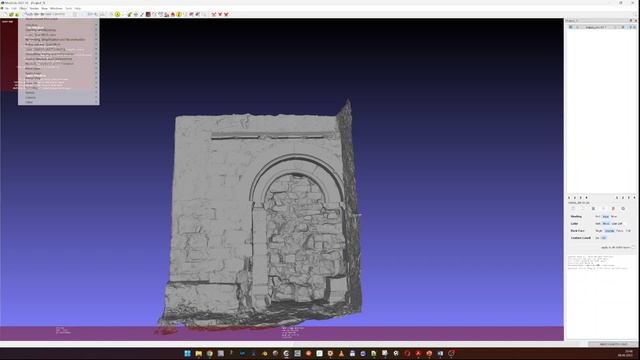Open Windows Start menu on taskbar
This screenshot has width=640, height=360.
pos(187,353)
